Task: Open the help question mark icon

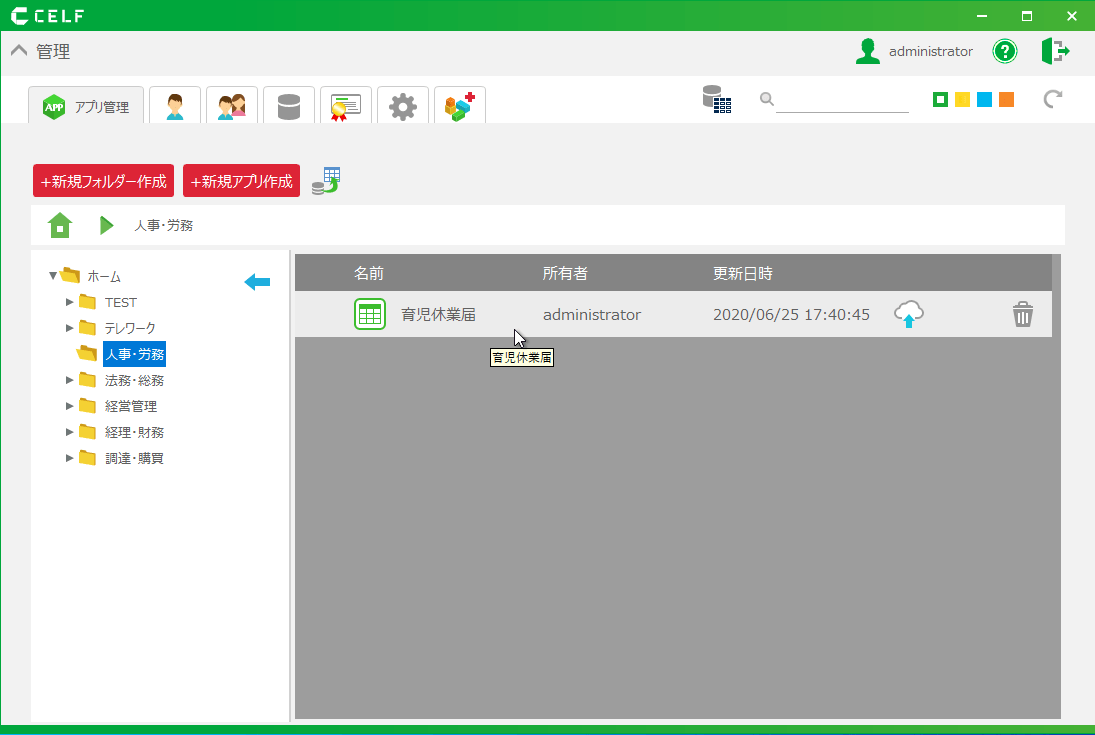Action: [x=1004, y=51]
